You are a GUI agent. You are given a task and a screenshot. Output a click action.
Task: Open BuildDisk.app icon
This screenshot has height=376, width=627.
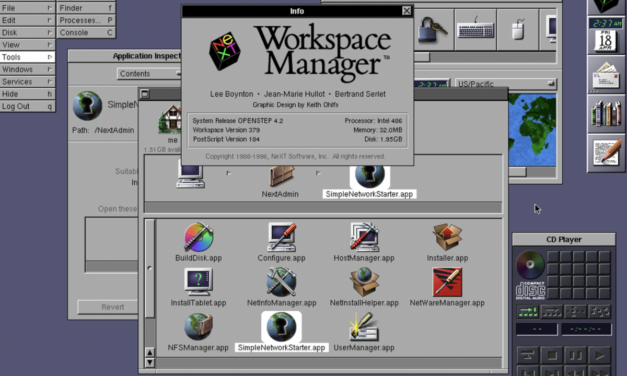coord(198,237)
